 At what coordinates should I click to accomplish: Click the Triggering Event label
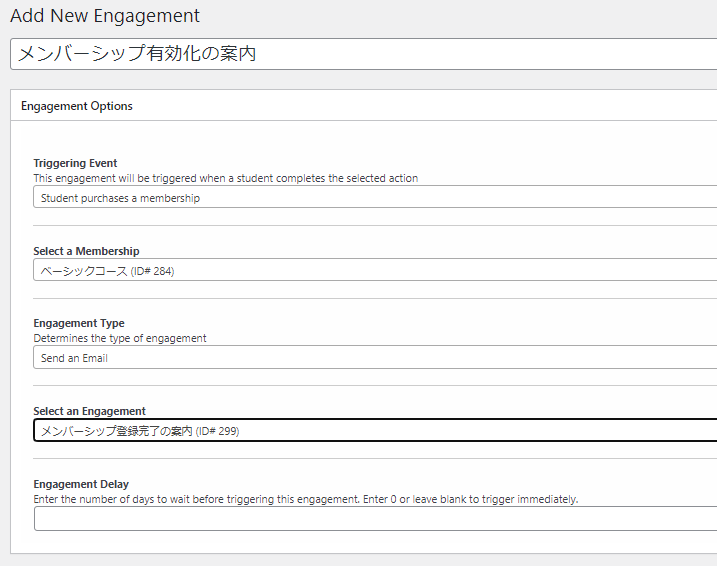(x=75, y=163)
